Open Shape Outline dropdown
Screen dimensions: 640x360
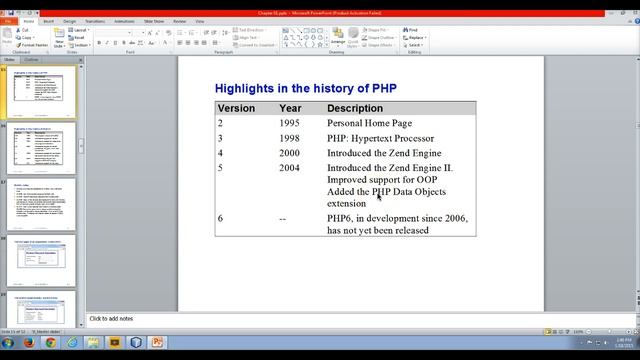coord(379,38)
